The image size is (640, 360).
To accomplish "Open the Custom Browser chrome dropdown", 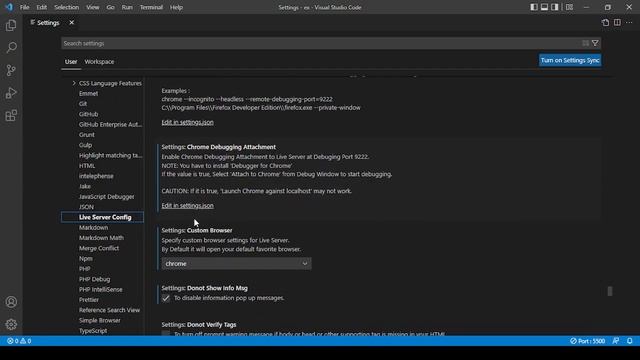I will [236, 264].
